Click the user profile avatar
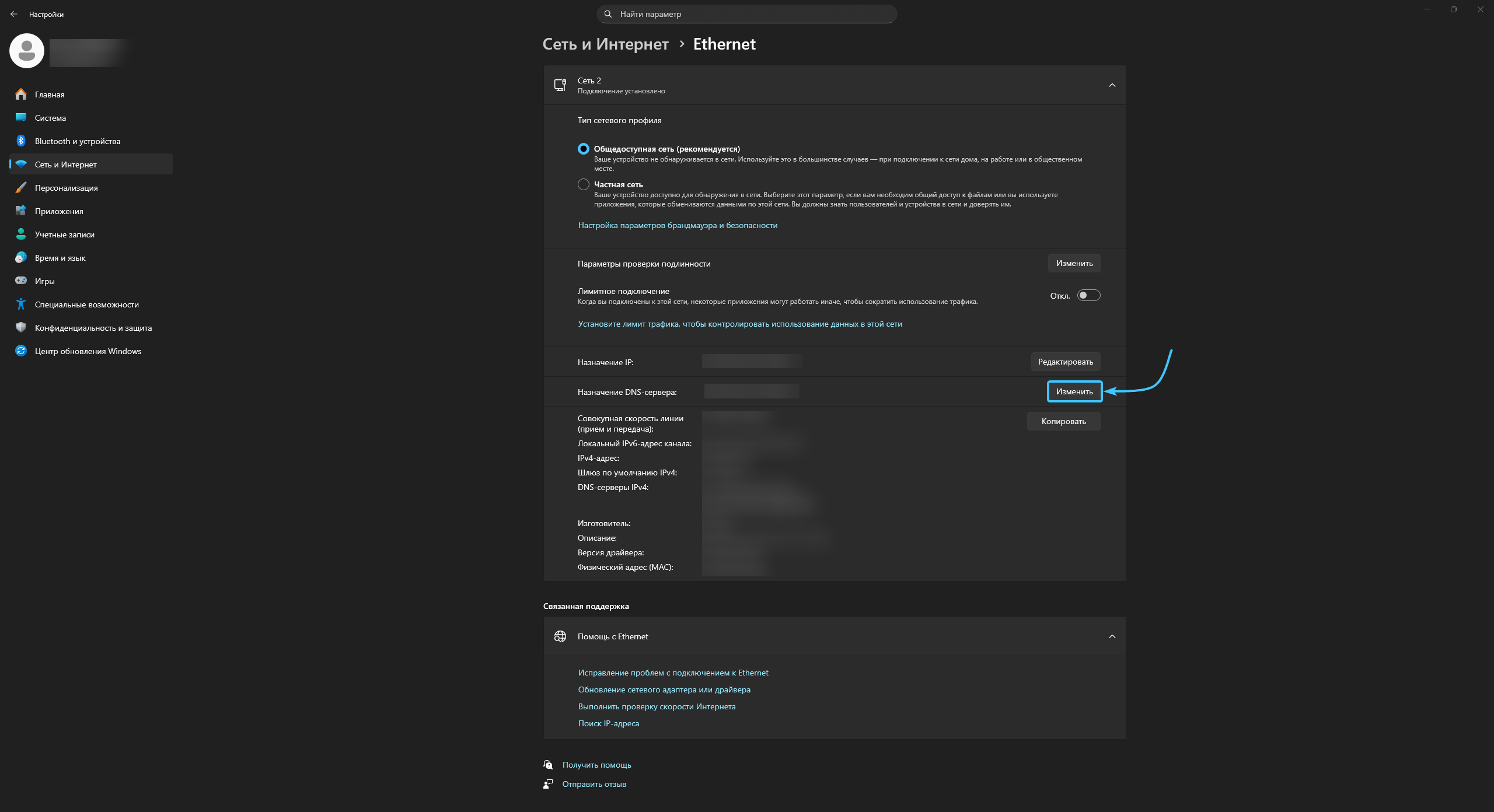 point(27,51)
